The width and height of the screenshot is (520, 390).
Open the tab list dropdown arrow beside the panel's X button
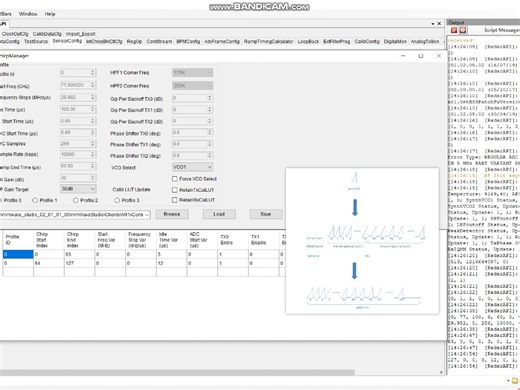(x=433, y=24)
